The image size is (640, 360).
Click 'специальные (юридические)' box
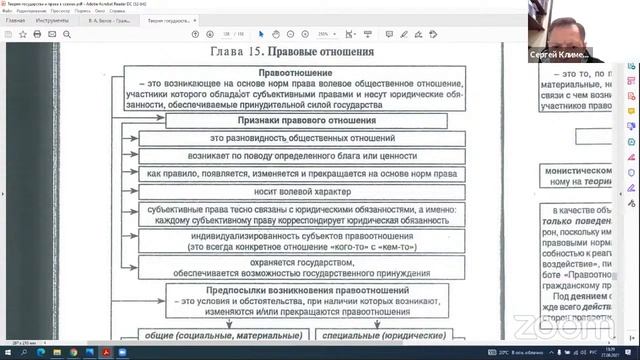click(384, 335)
